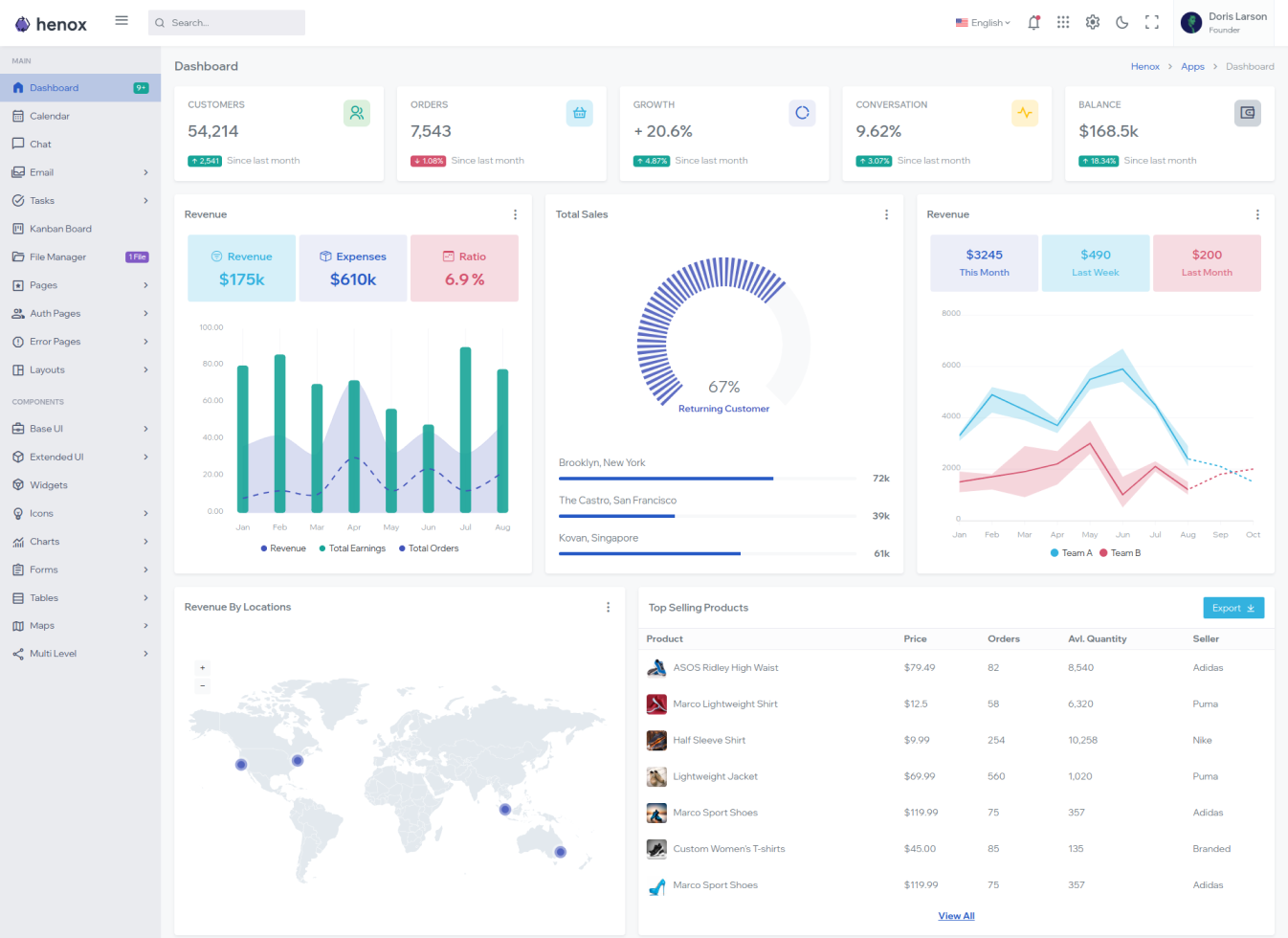Screen dimensions: 1288x938
Task: Click the Balance wallet icon
Action: (x=1247, y=113)
